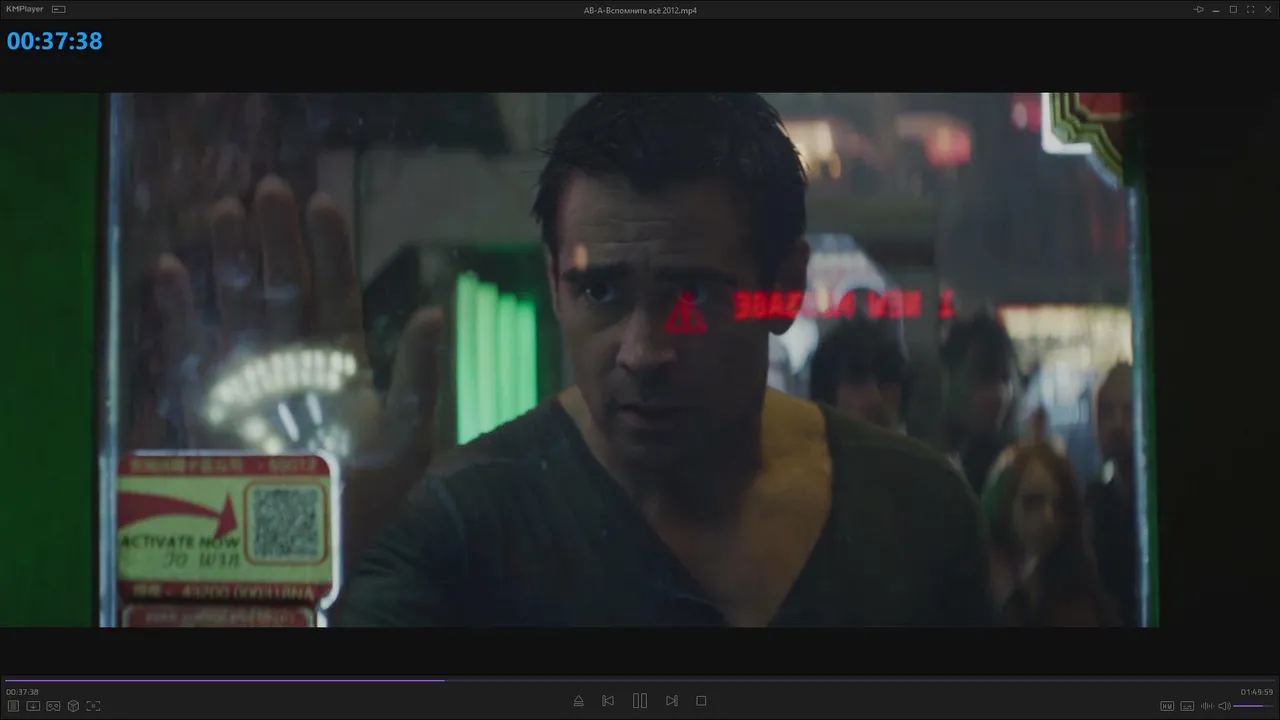
Task: Click the file title АВ-А-Вспомнить всё 2012.mp4
Action: click(640, 10)
